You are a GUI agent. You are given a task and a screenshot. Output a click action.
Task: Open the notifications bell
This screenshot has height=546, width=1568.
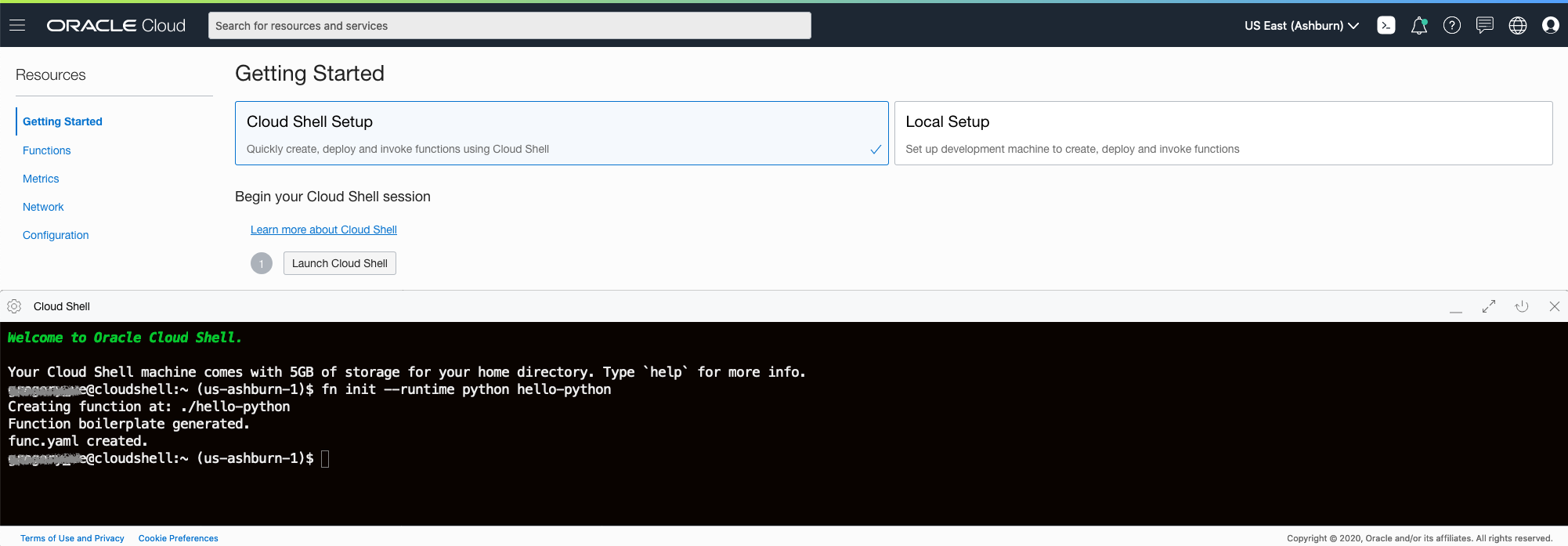coord(1419,25)
